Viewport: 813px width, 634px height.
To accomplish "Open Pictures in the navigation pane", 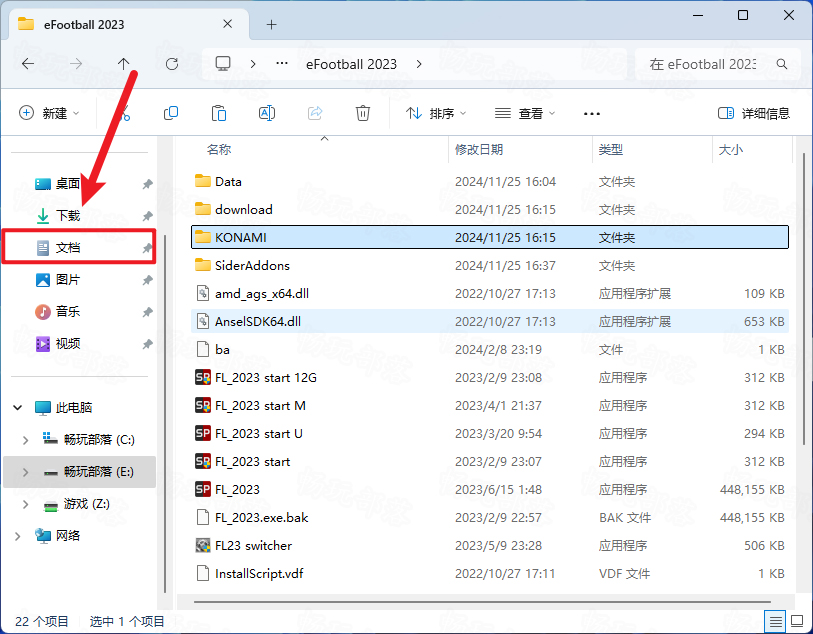I will 68,280.
